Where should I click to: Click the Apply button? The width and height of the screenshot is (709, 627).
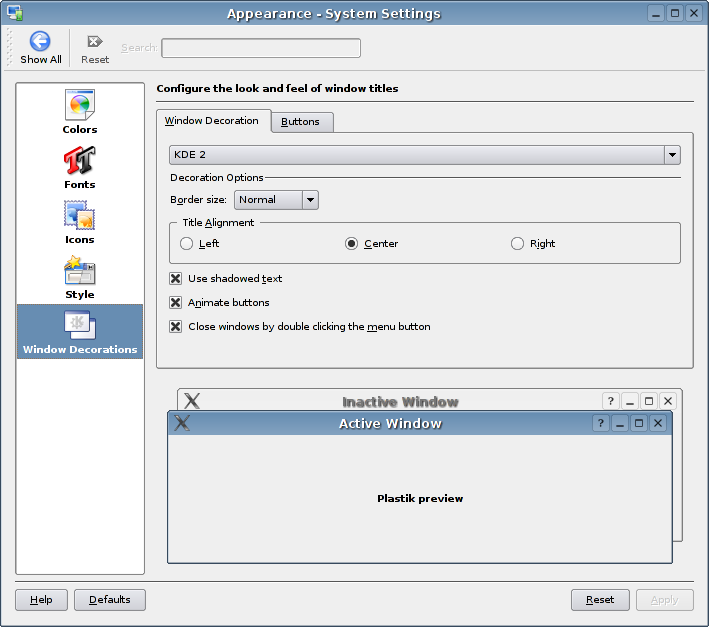pos(665,600)
